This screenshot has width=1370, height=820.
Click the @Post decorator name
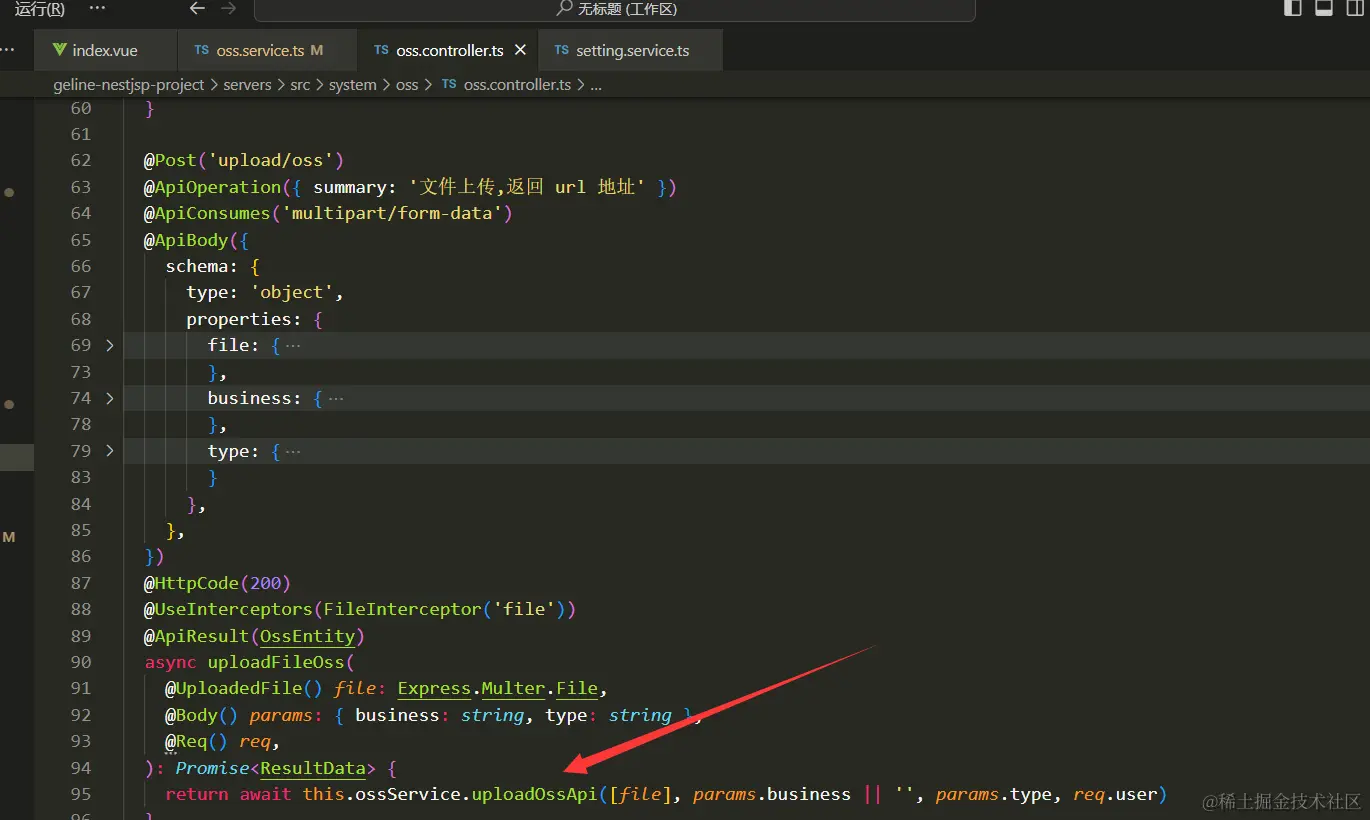coord(171,160)
